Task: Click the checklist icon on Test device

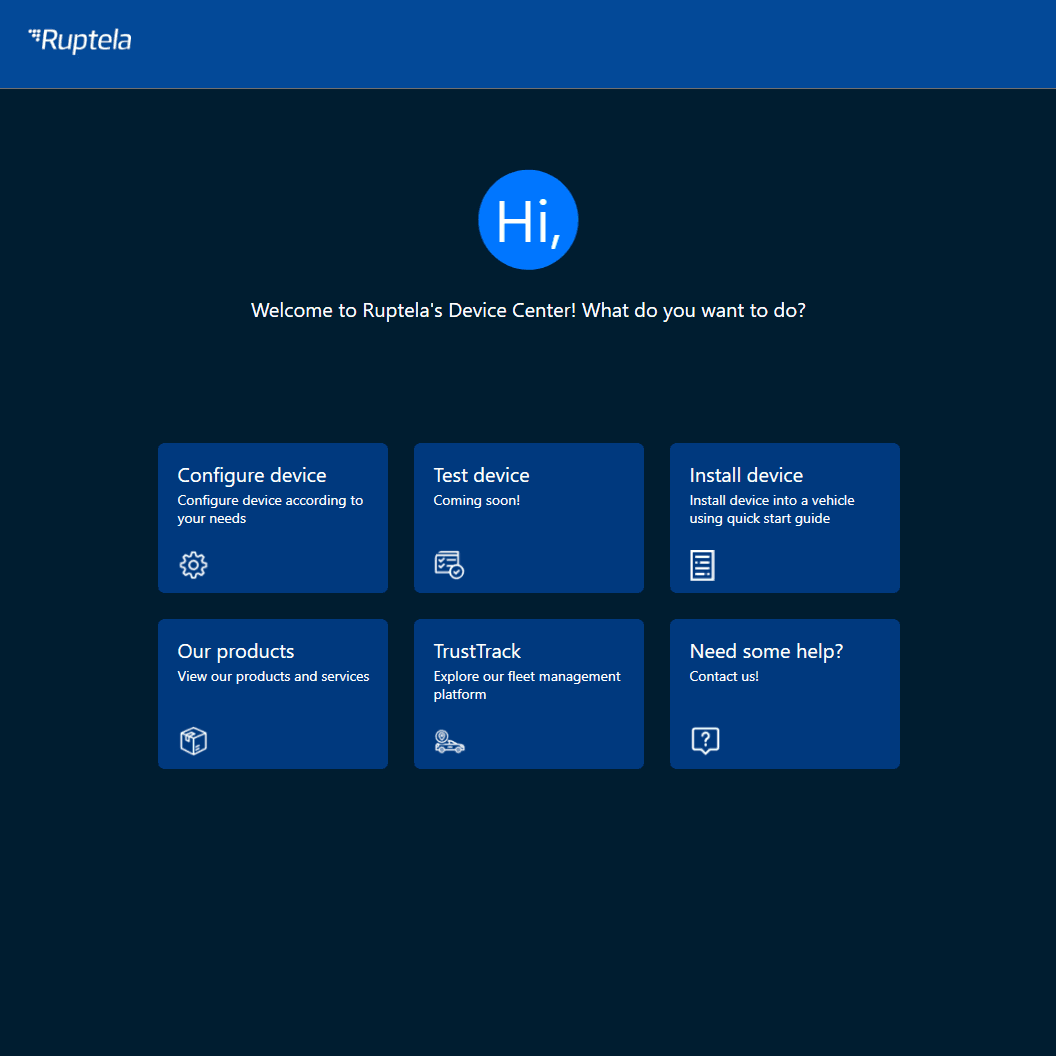Action: pyautogui.click(x=449, y=565)
